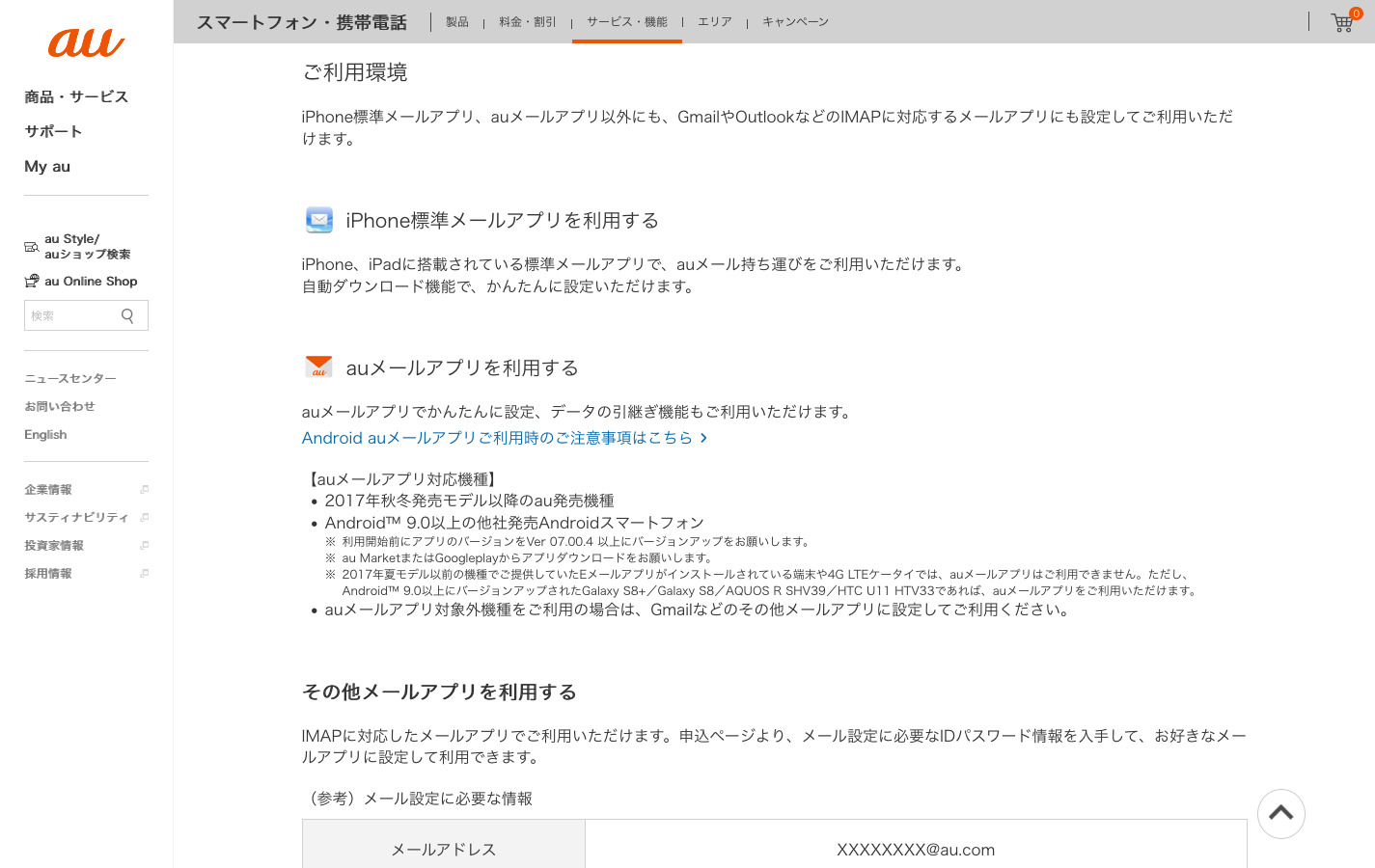
Task: Click the search magnifier icon
Action: [x=127, y=315]
